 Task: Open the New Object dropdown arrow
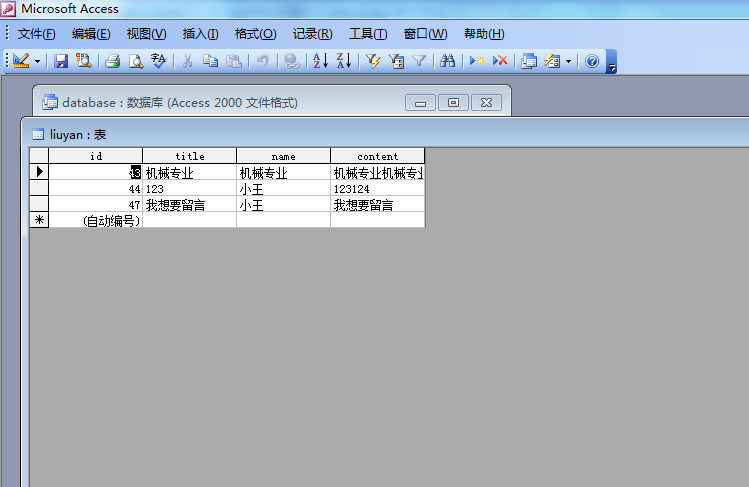click(x=568, y=61)
